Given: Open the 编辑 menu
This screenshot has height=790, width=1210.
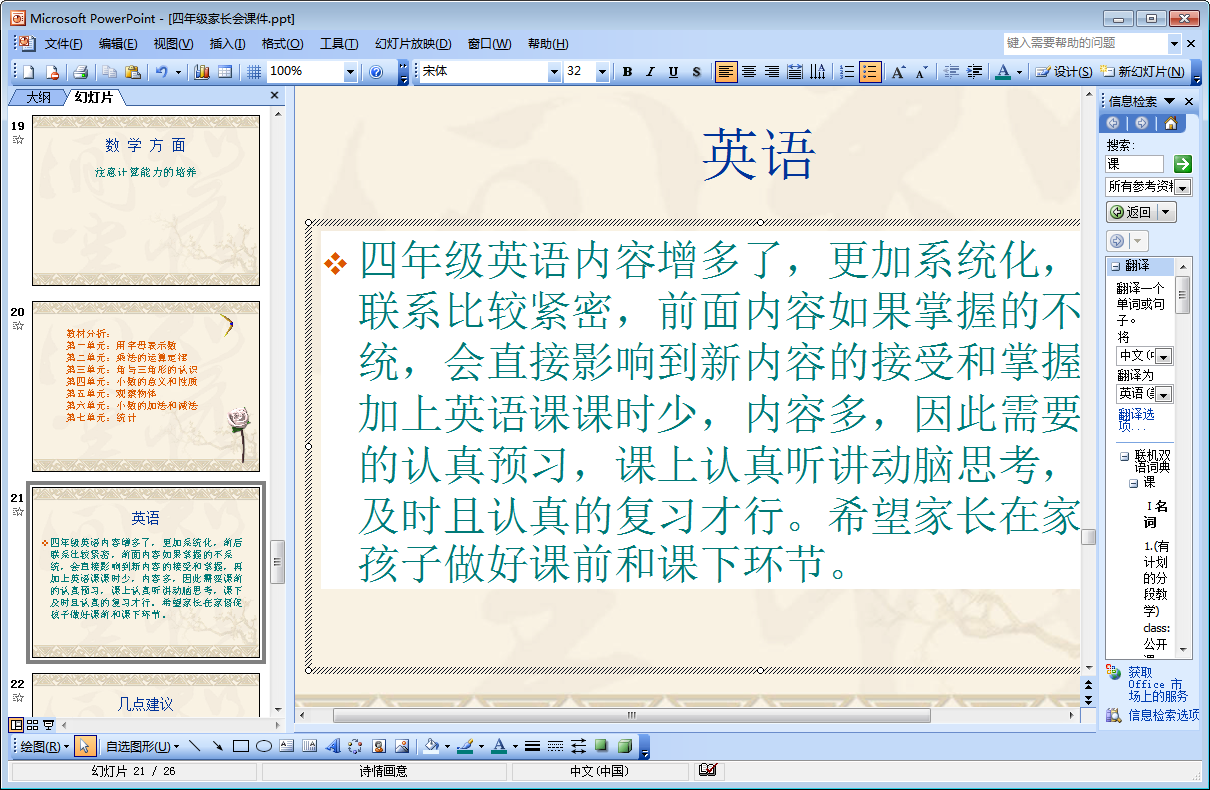Looking at the screenshot, I should coord(118,44).
